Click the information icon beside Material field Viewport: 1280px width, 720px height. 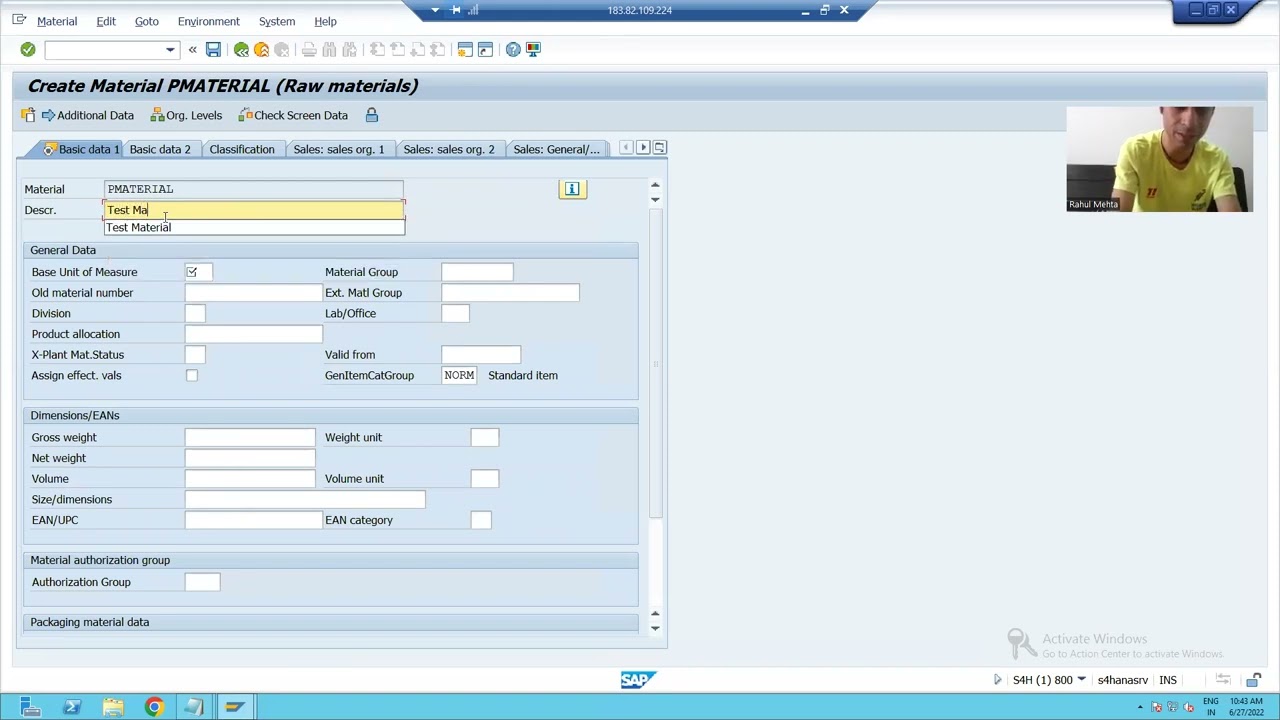[572, 189]
